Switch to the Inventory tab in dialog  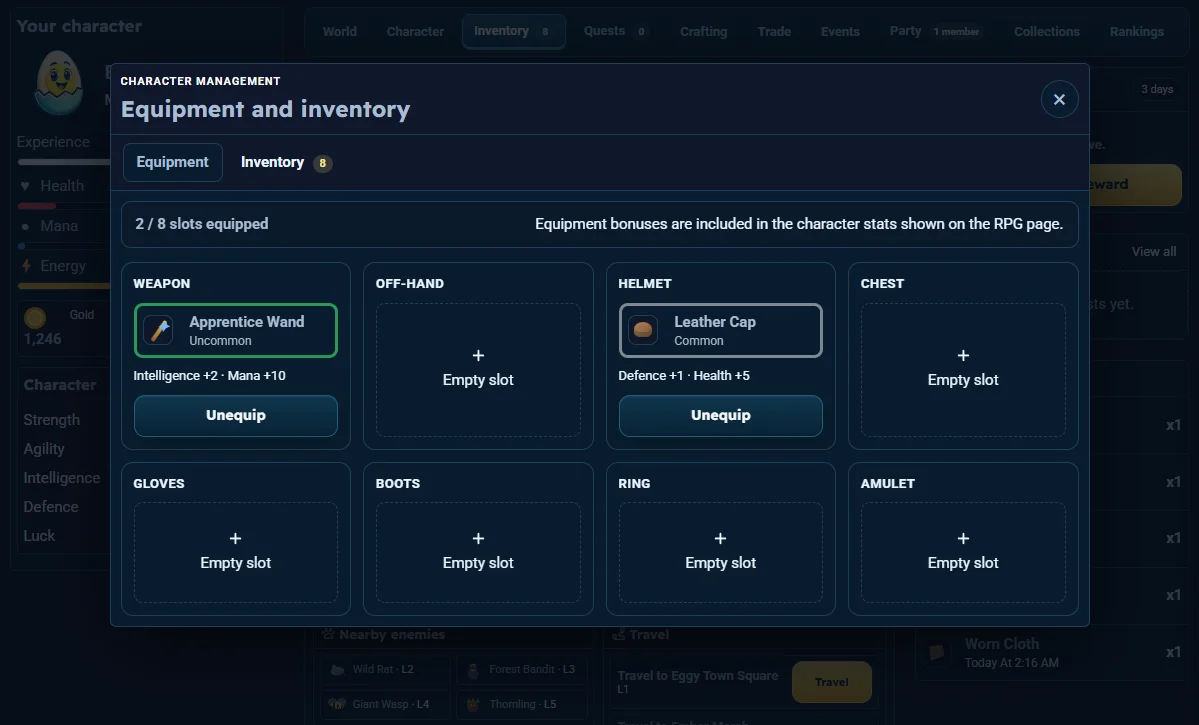(x=287, y=162)
